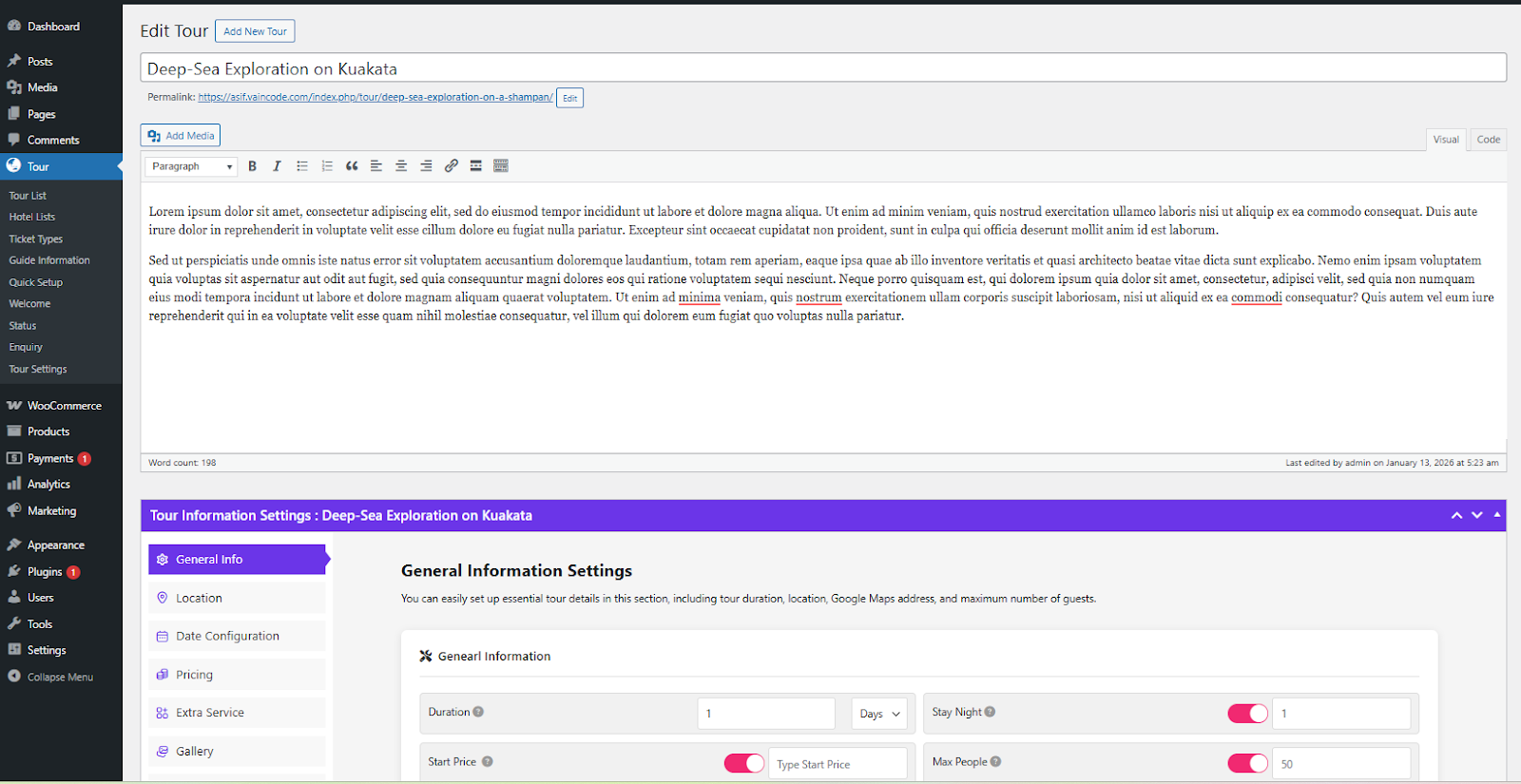The image size is (1521, 784).
Task: Click the blockquote icon
Action: [352, 166]
